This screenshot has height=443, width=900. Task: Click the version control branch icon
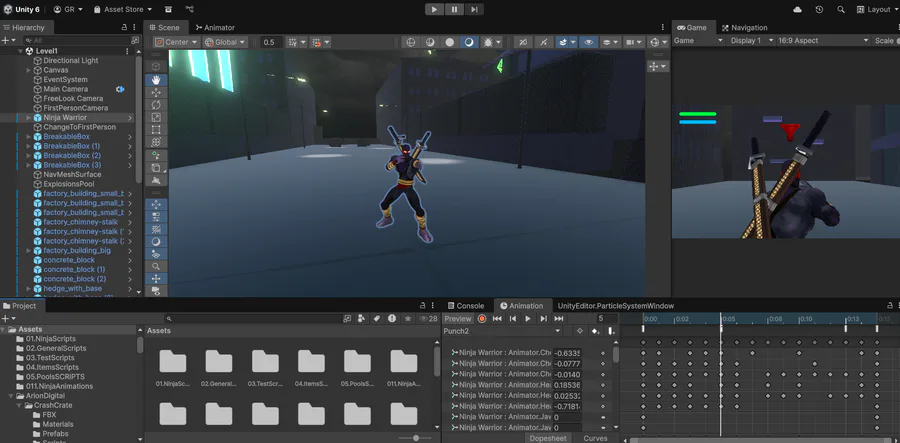[x=190, y=10]
